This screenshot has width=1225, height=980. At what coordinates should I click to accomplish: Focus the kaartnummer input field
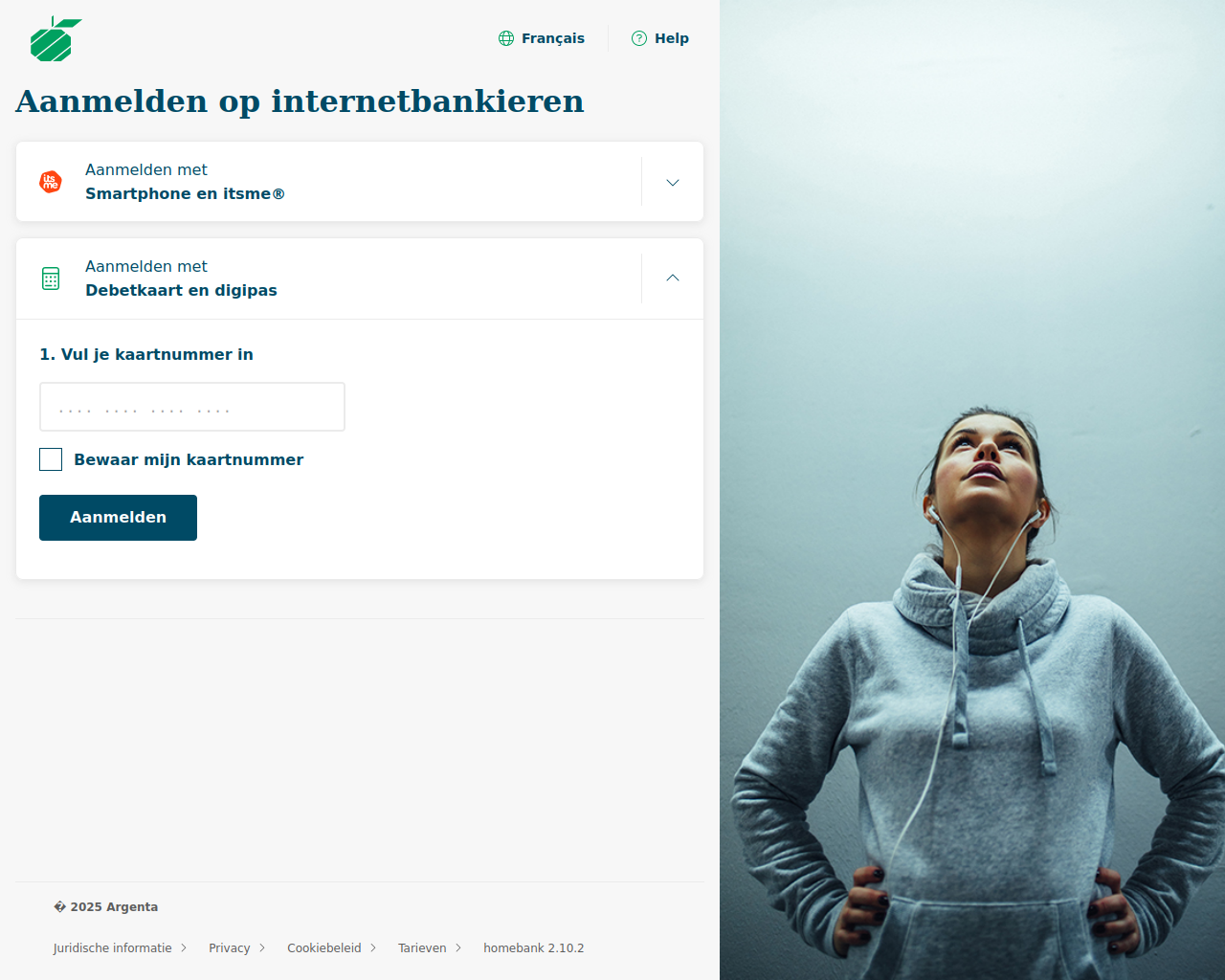click(192, 407)
